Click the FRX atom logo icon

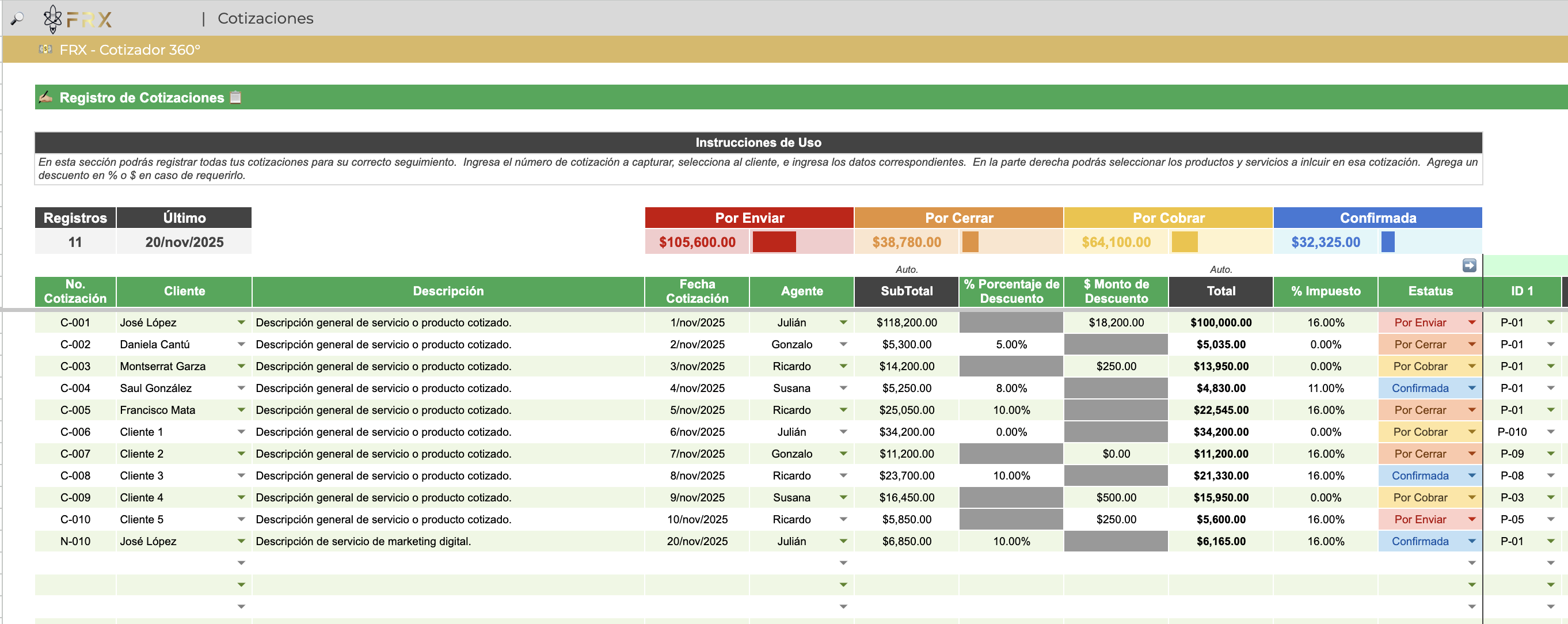point(53,19)
